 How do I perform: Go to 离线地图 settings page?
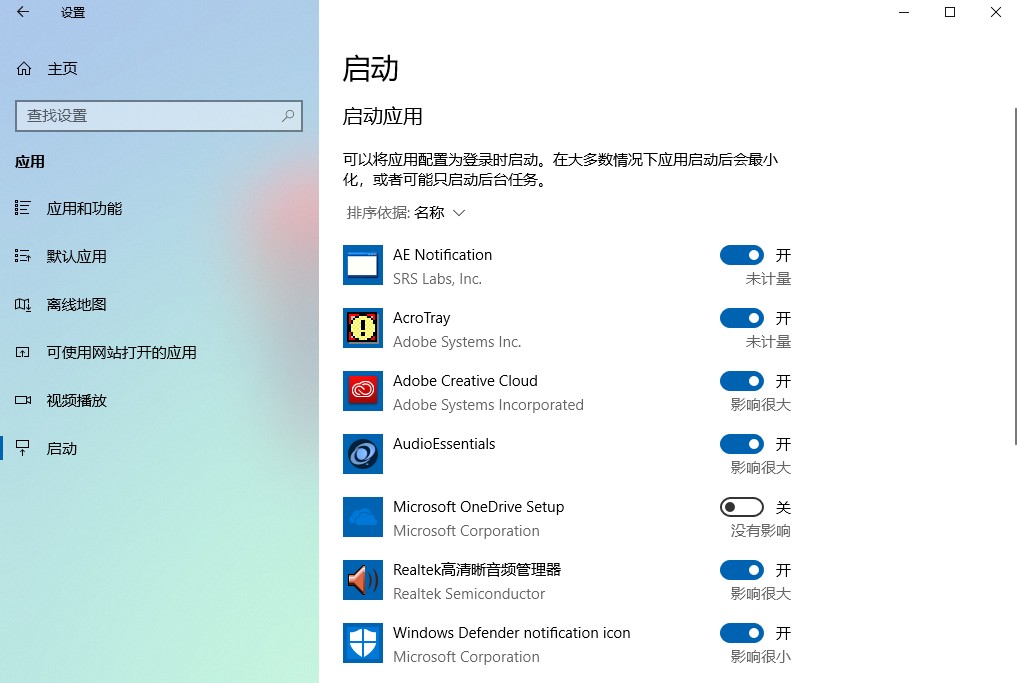click(x=76, y=305)
